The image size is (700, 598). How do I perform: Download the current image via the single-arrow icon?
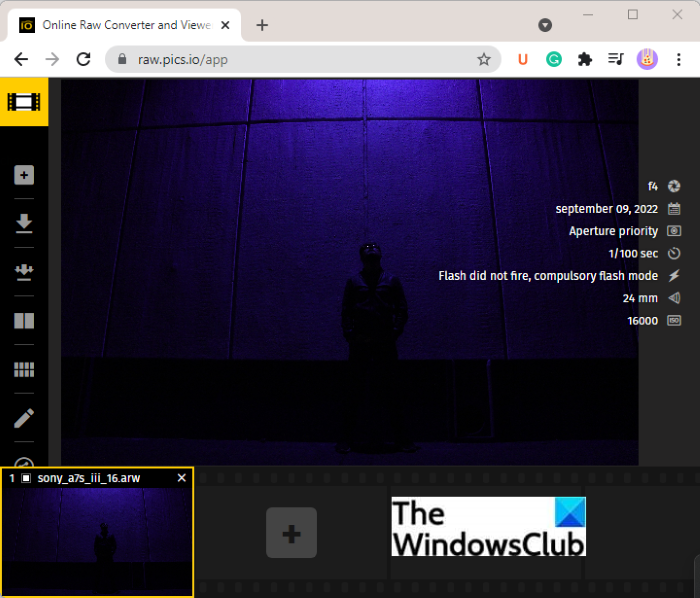24,223
